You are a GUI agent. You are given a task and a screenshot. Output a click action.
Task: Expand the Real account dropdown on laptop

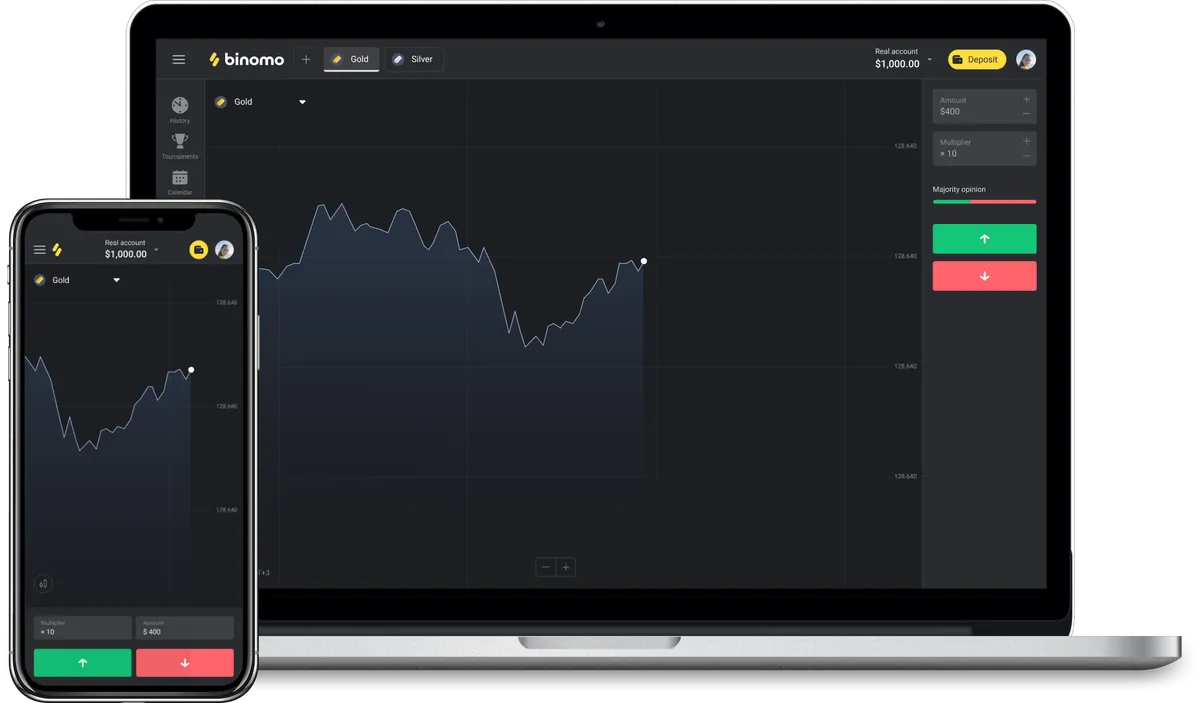click(x=929, y=59)
